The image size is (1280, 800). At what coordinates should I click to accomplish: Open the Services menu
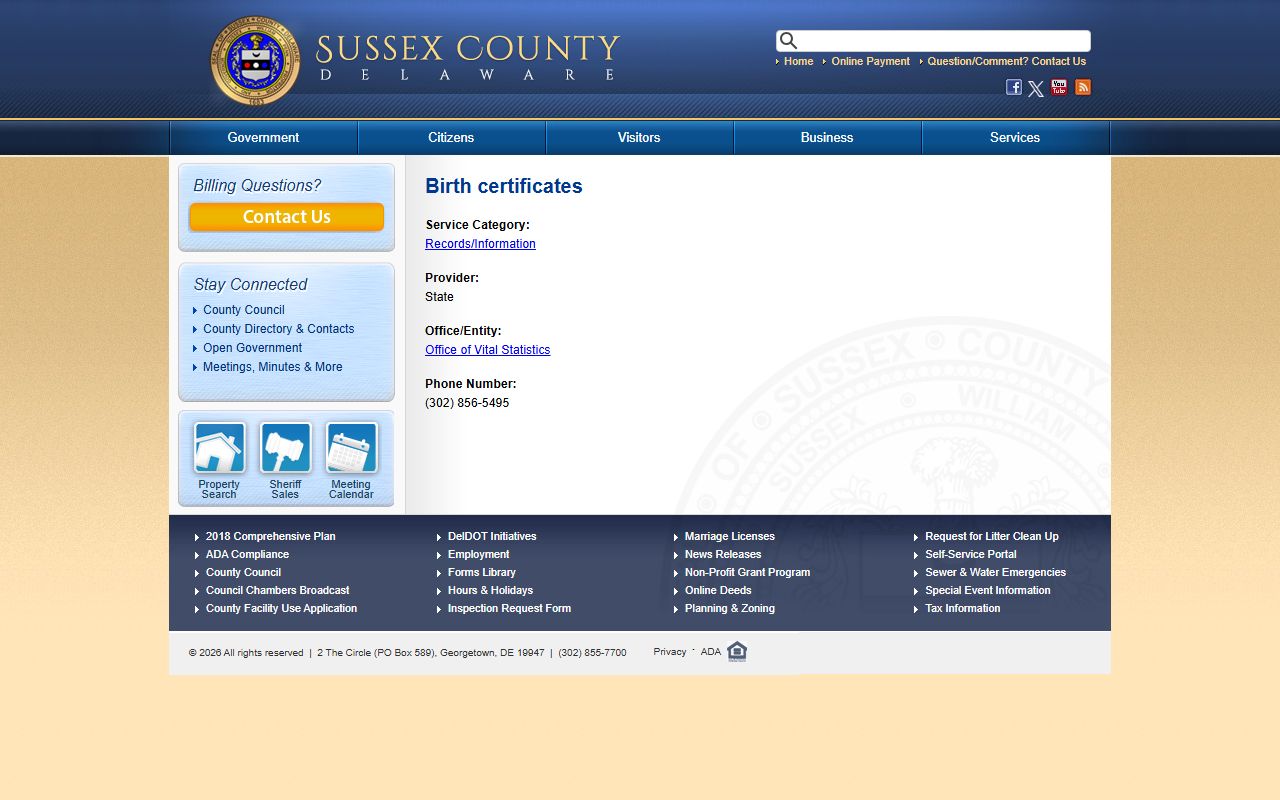point(1015,138)
